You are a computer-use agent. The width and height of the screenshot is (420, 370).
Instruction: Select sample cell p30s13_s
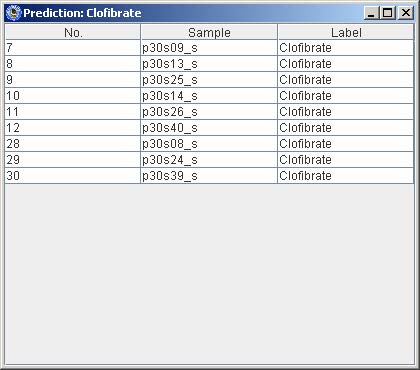tap(209, 64)
